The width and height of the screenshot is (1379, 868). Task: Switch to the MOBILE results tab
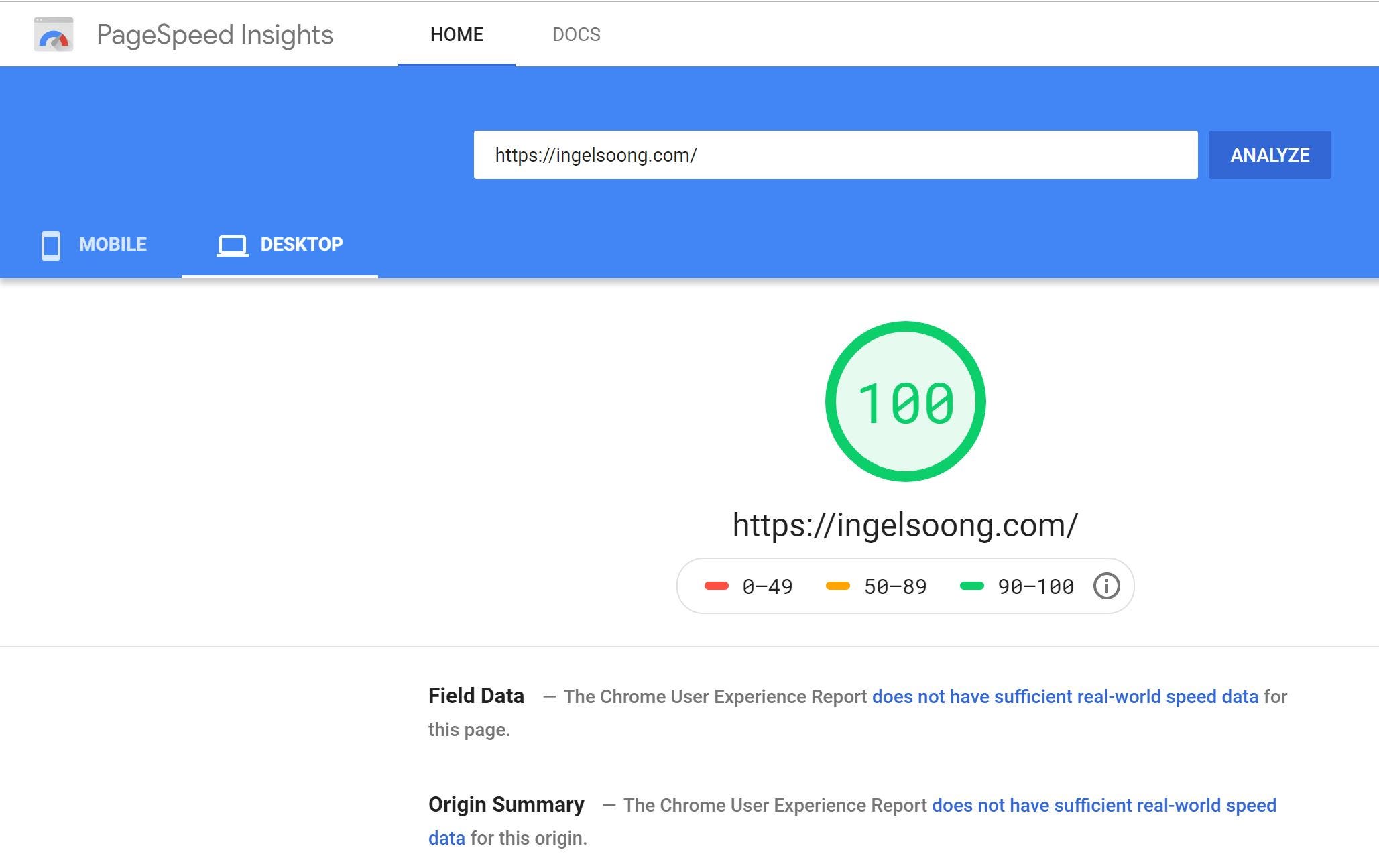pos(93,245)
